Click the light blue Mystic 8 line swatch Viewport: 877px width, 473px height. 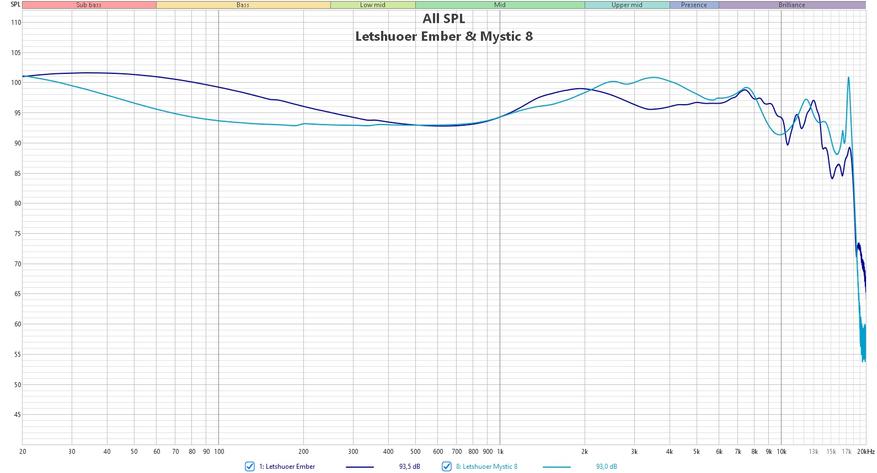(x=557, y=467)
